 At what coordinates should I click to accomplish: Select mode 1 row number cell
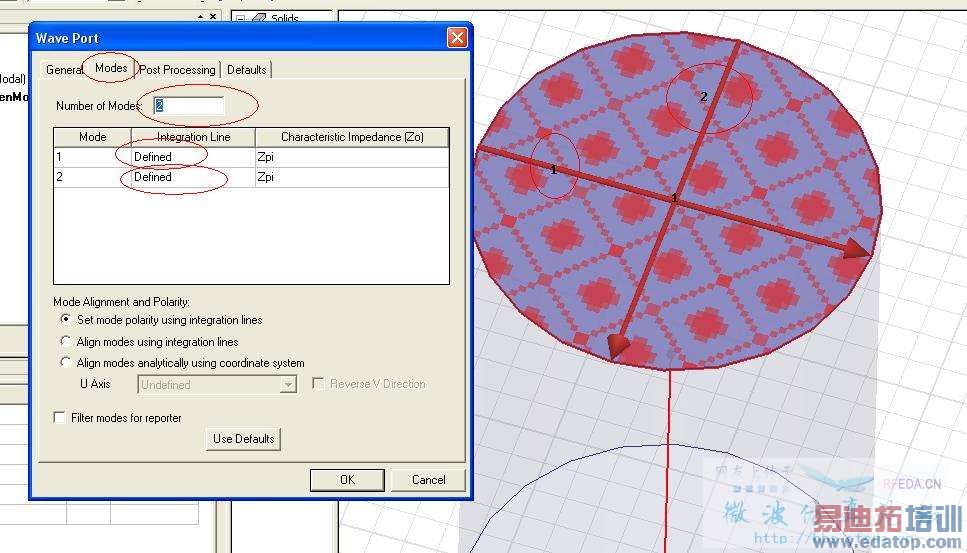(x=93, y=157)
